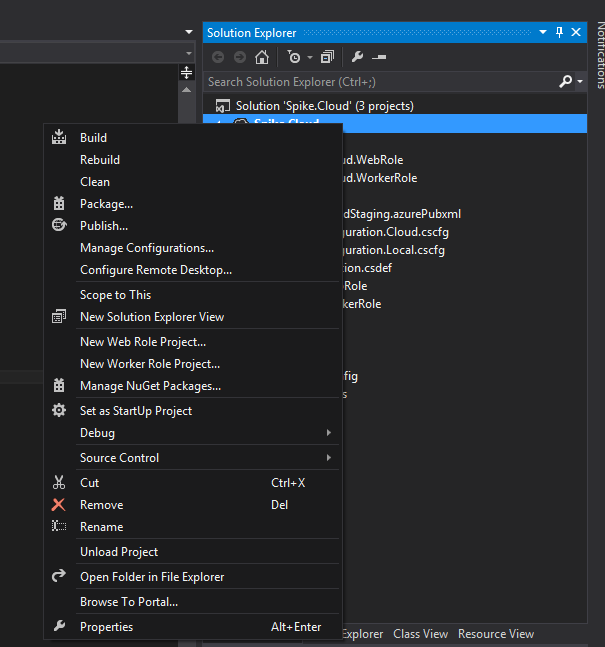This screenshot has height=647, width=605.
Task: Select the Staging.azurePubxml file
Action: tap(402, 214)
